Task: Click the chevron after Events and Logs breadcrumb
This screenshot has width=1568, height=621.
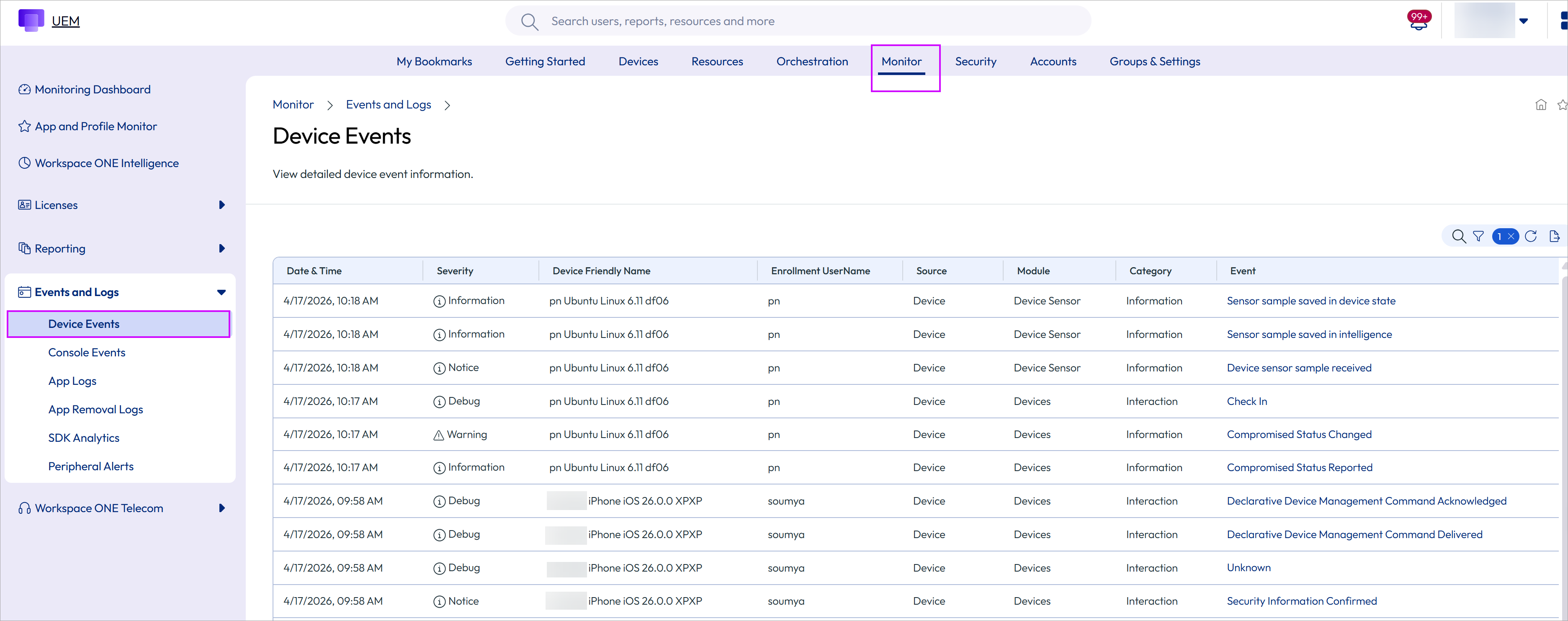Action: [x=448, y=106]
